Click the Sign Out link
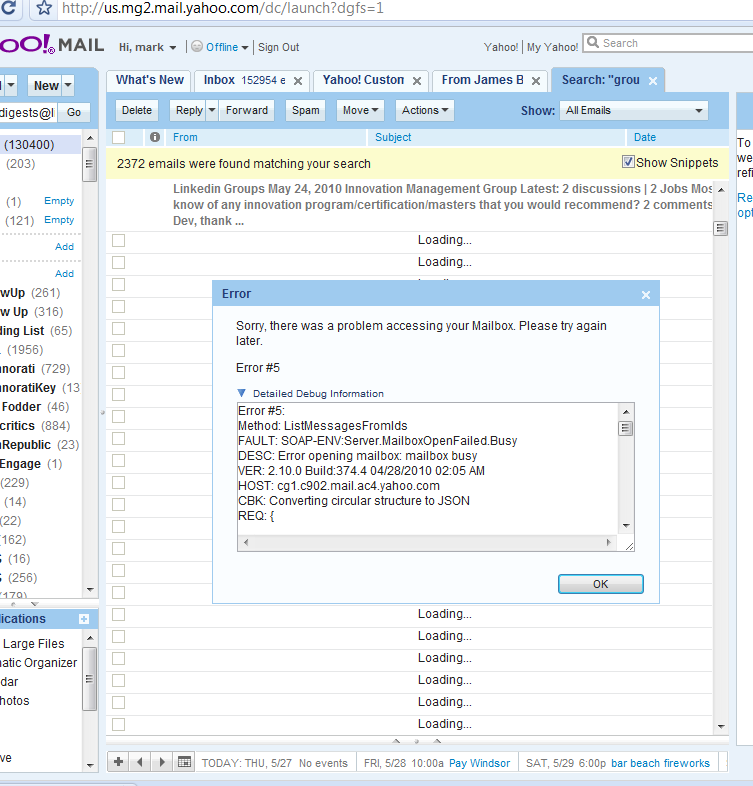The width and height of the screenshot is (753, 786). (278, 47)
